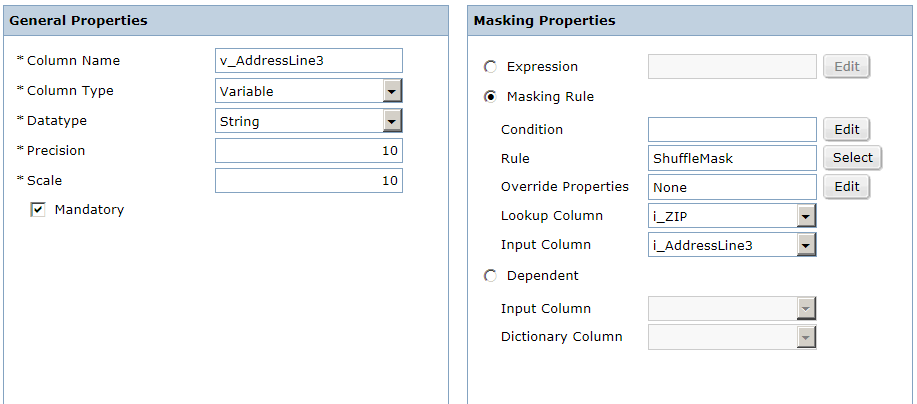Click the Column Name text field
This screenshot has height=404, width=917.
tap(309, 61)
